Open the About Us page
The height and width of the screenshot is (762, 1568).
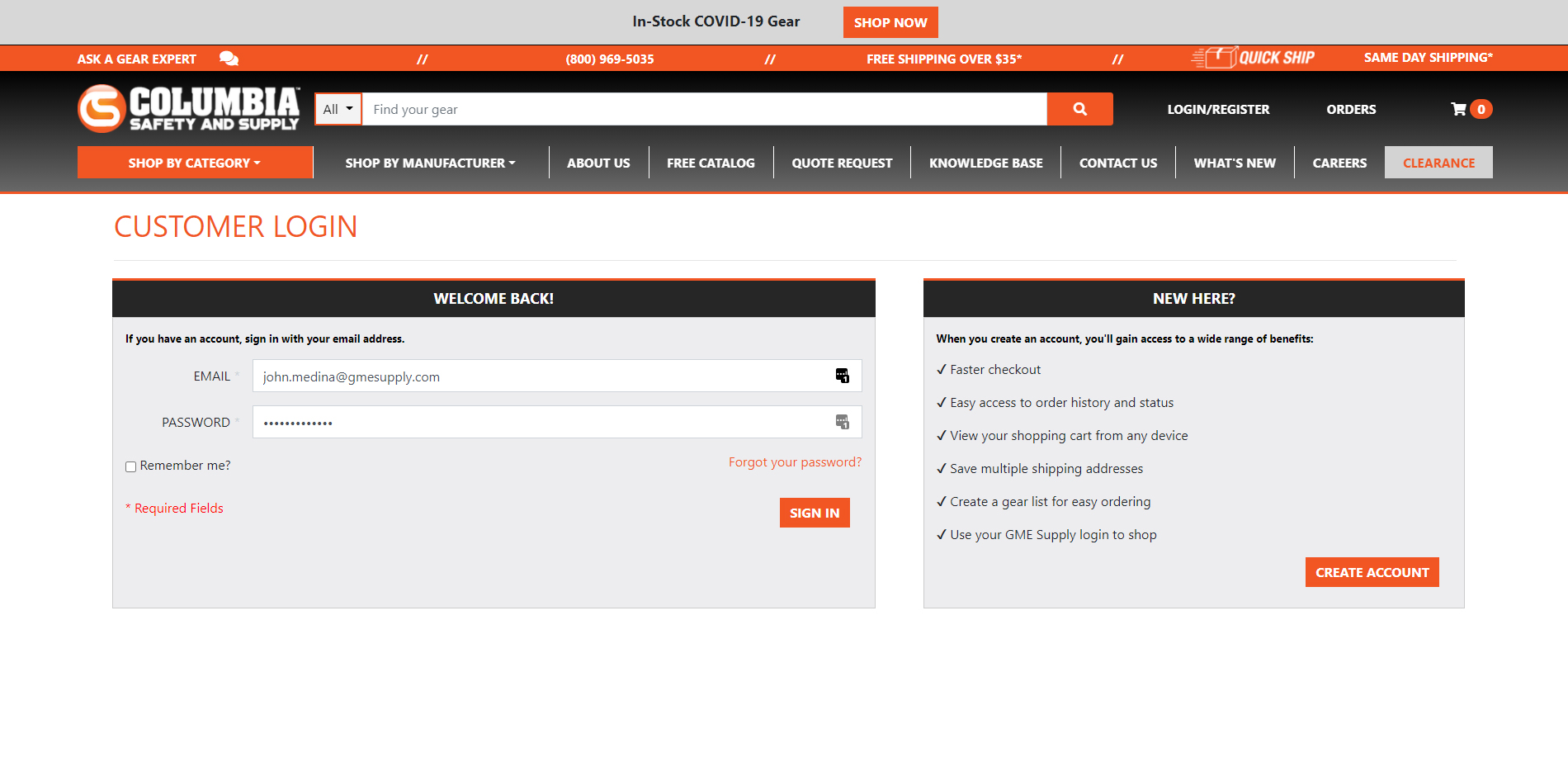tap(598, 163)
